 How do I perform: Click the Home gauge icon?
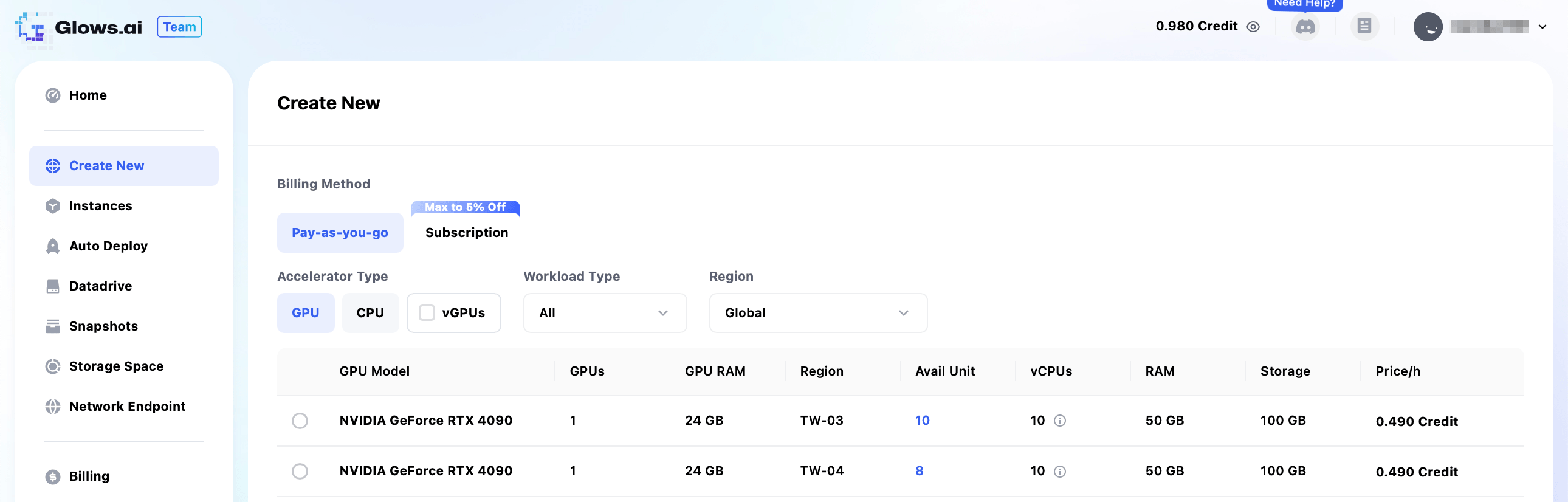pos(53,95)
